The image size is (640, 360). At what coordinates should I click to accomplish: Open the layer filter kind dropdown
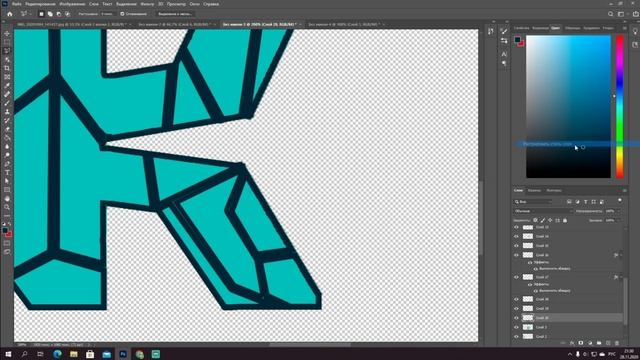(x=533, y=202)
